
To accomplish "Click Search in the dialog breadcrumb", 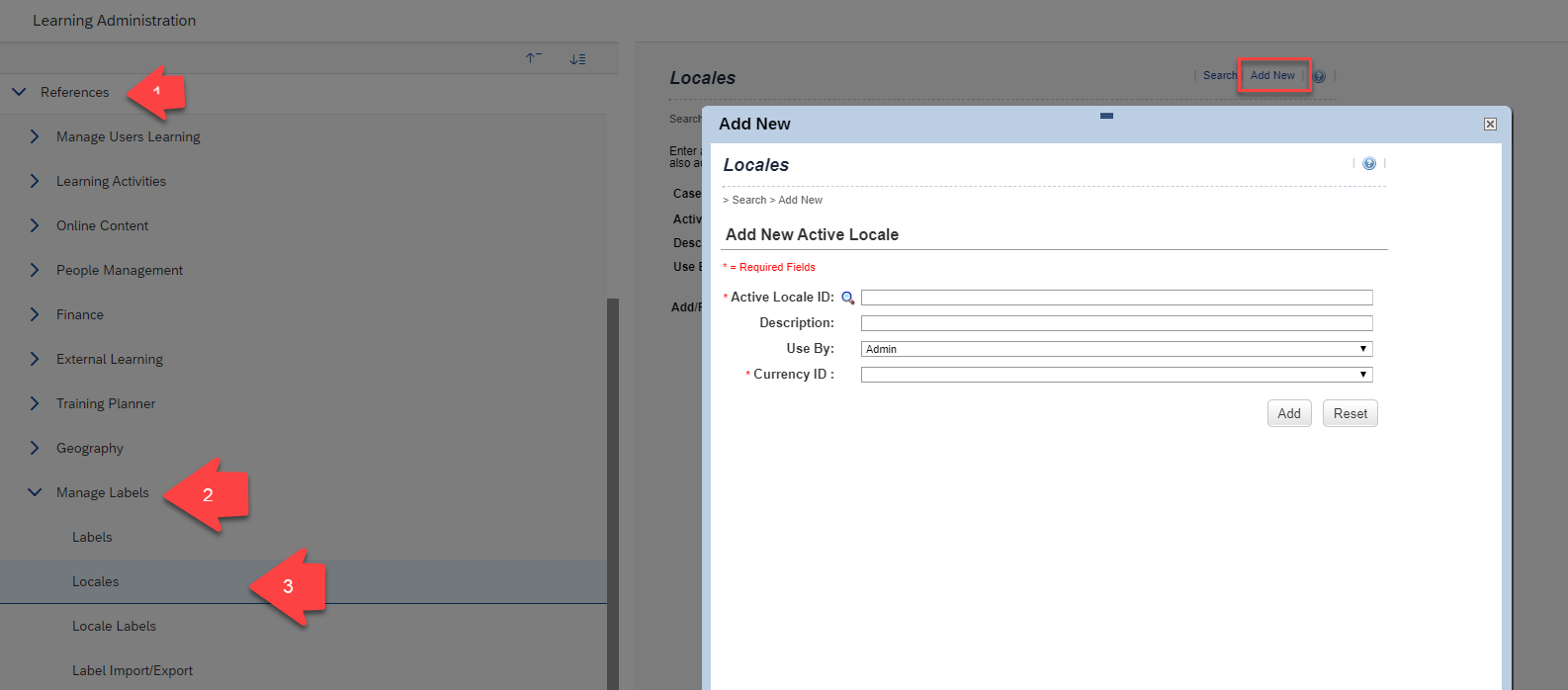I will tap(749, 200).
